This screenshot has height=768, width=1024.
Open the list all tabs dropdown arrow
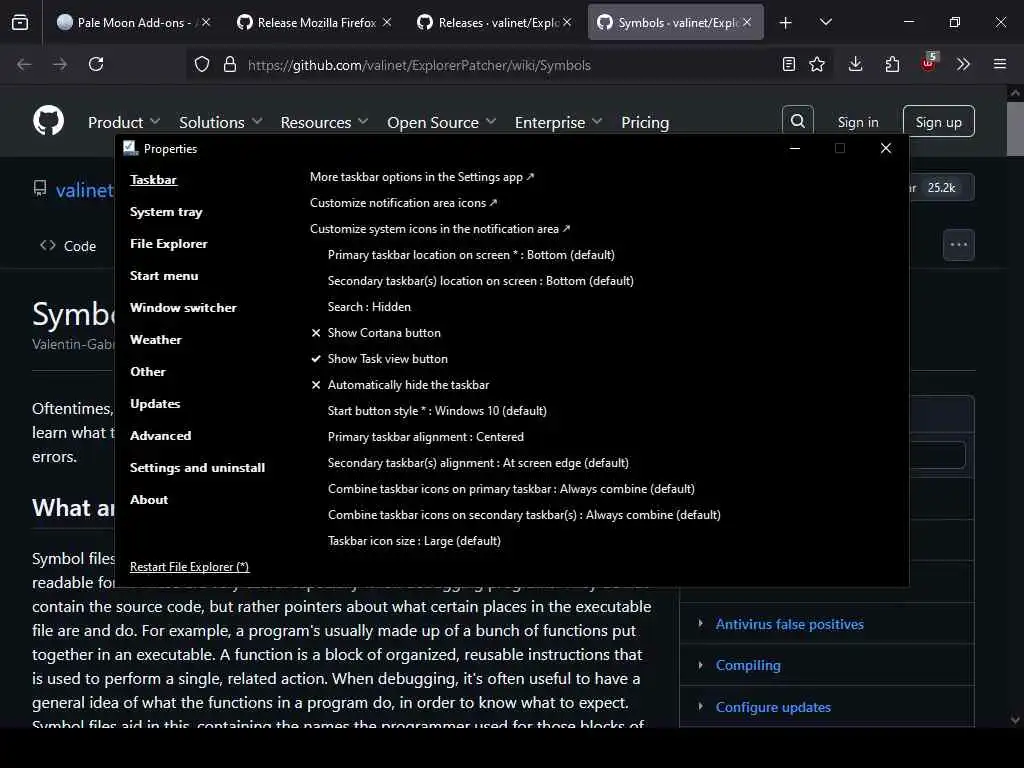825,22
